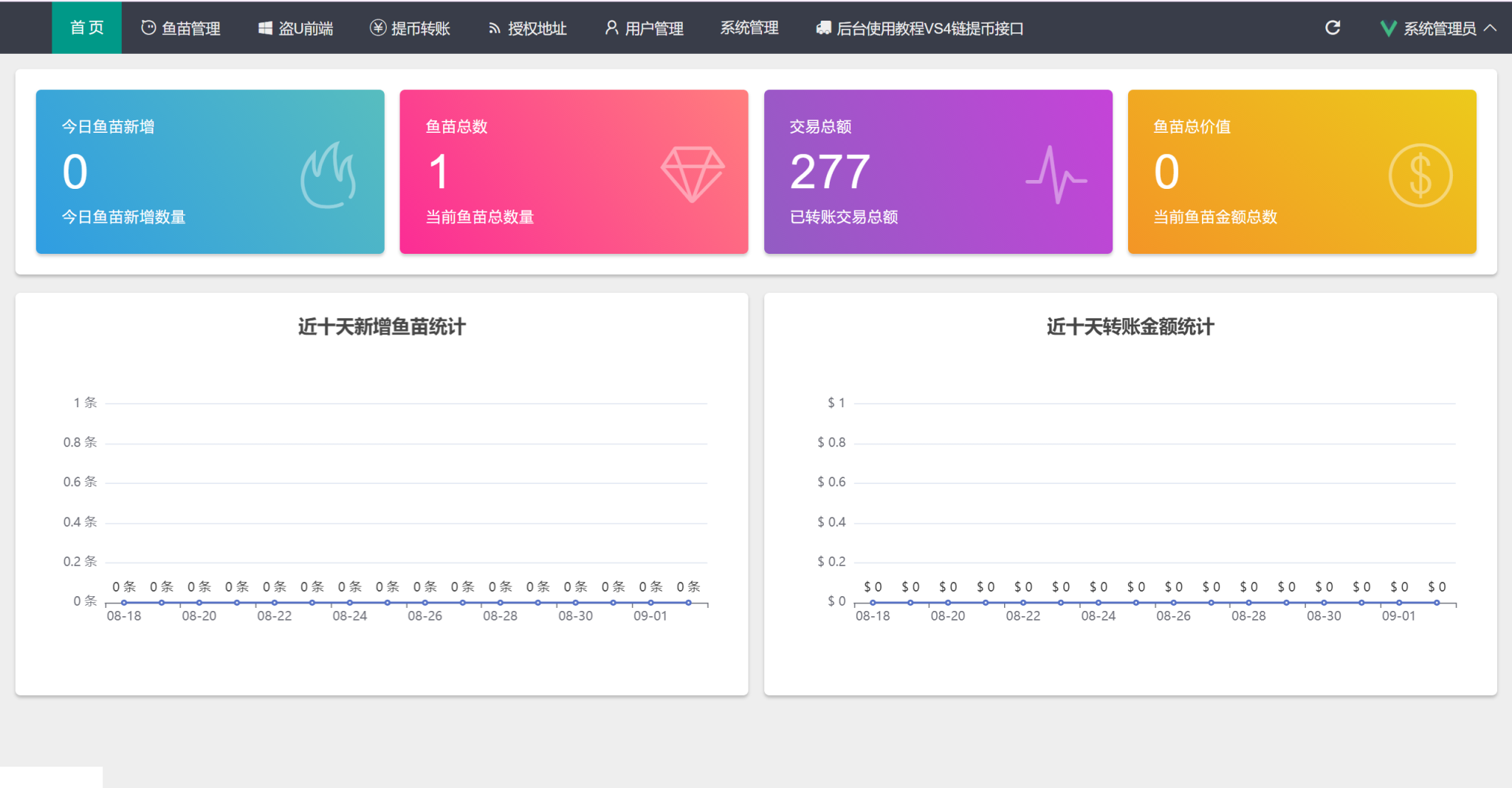
Task: Click the Windows icon next to 盗U前端
Action: (x=265, y=28)
